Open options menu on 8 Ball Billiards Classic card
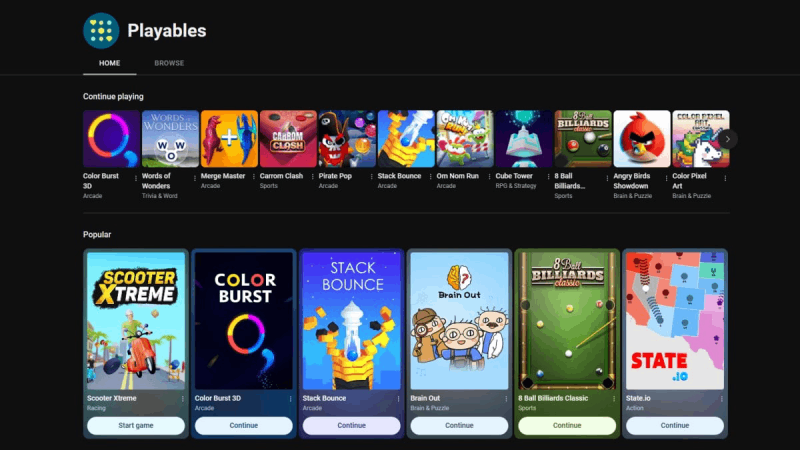Viewport: 800px width, 450px height. click(x=614, y=398)
